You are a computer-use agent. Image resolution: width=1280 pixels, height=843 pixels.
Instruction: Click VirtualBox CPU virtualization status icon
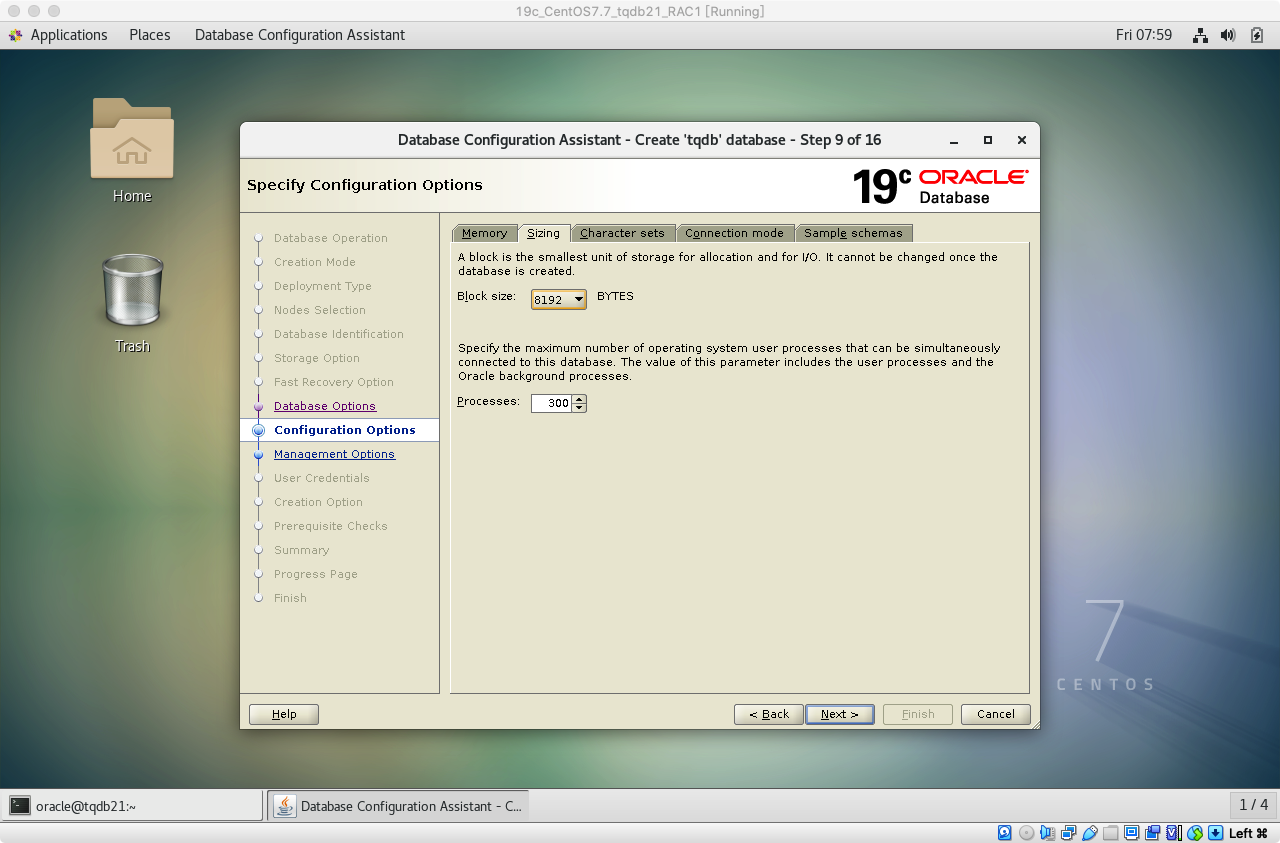coord(1174,833)
